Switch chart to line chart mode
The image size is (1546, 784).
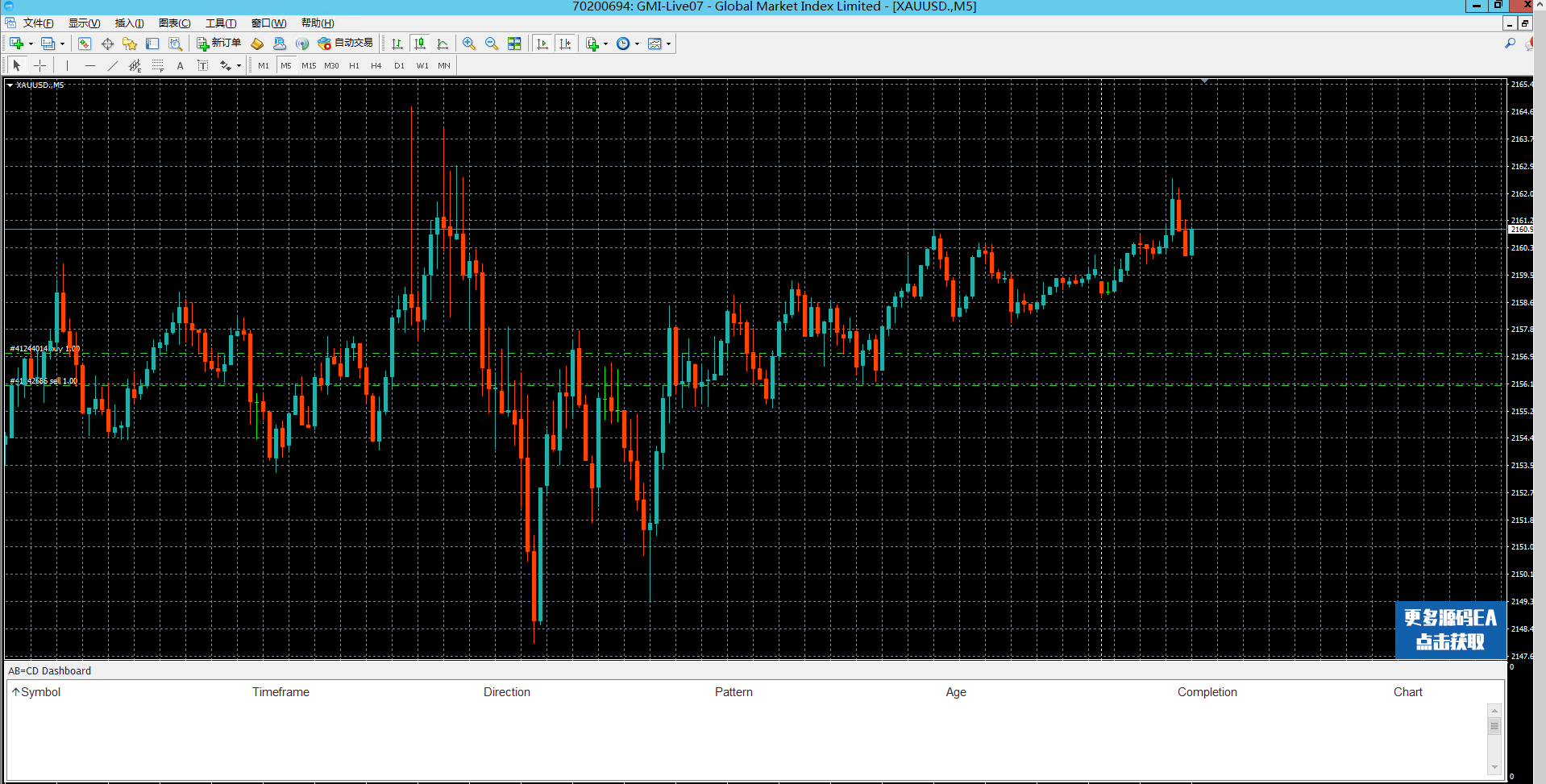443,44
